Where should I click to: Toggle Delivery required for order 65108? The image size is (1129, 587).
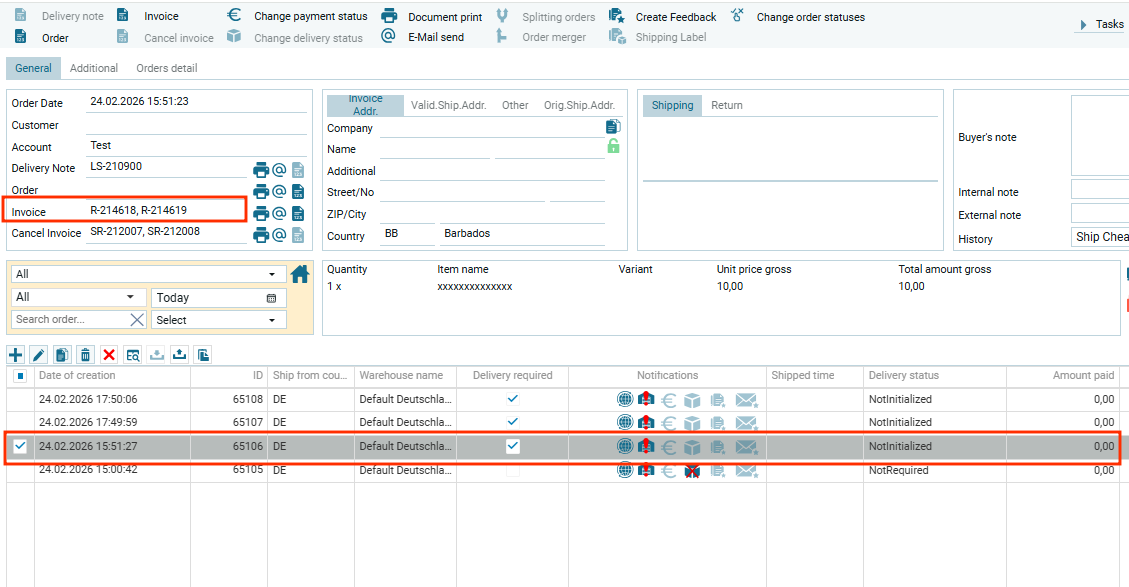(x=513, y=398)
